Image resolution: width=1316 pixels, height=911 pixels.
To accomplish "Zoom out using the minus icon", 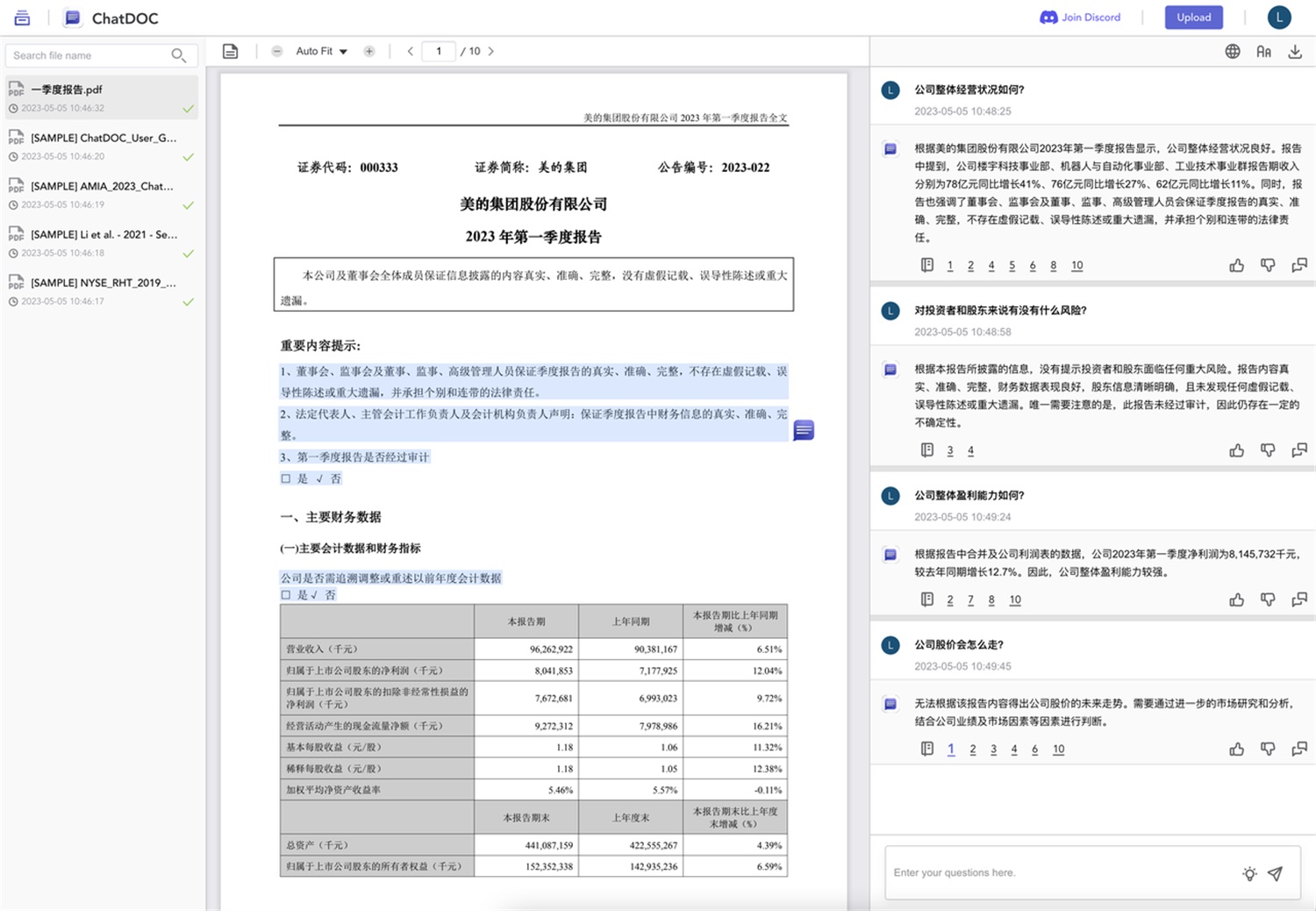I will pyautogui.click(x=277, y=51).
